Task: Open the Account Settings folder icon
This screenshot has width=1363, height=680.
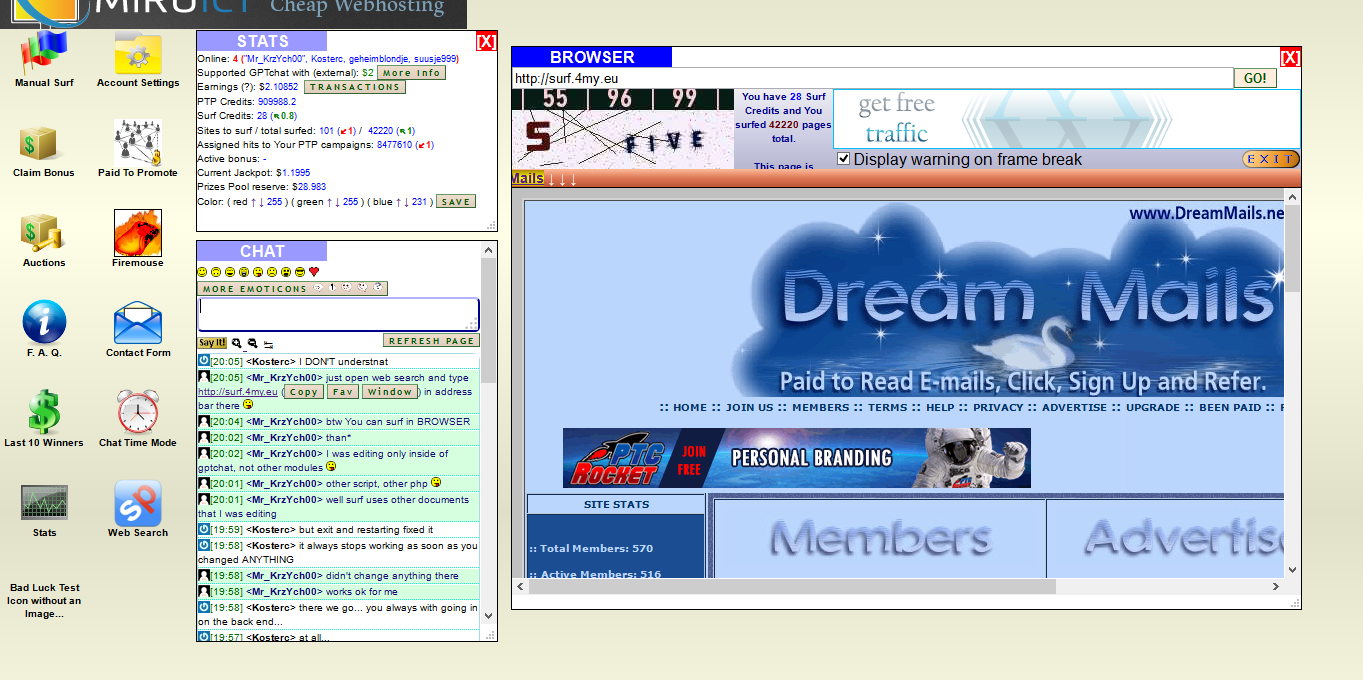Action: (138, 52)
